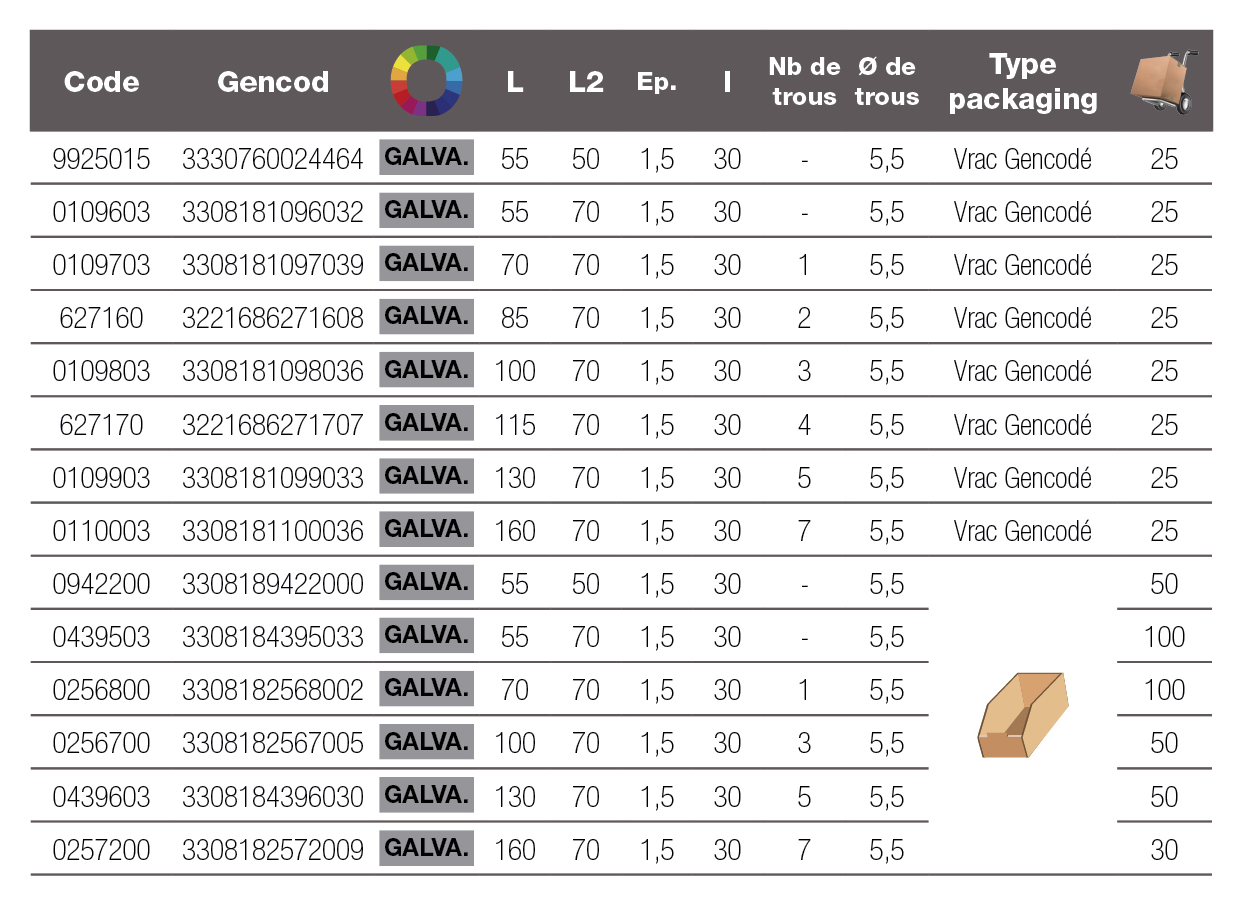Click quantity 30 in last row
Screen dimensions: 1250x920
point(1164,850)
